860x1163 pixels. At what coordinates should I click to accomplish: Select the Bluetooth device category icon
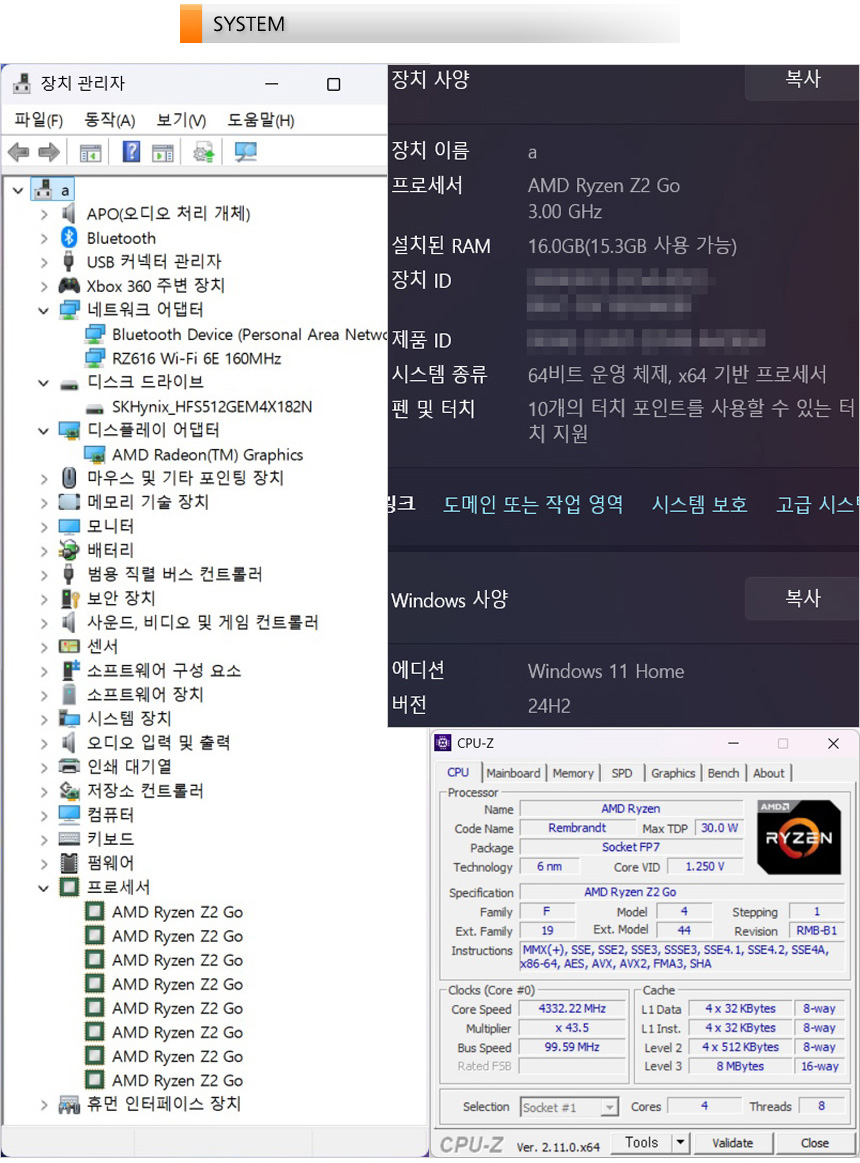coord(69,238)
